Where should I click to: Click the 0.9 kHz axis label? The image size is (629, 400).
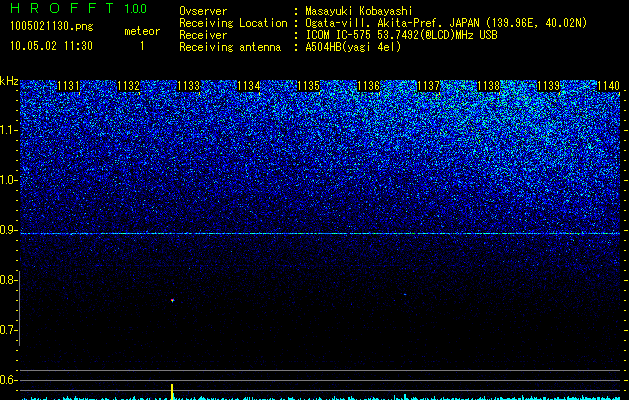coord(8,230)
